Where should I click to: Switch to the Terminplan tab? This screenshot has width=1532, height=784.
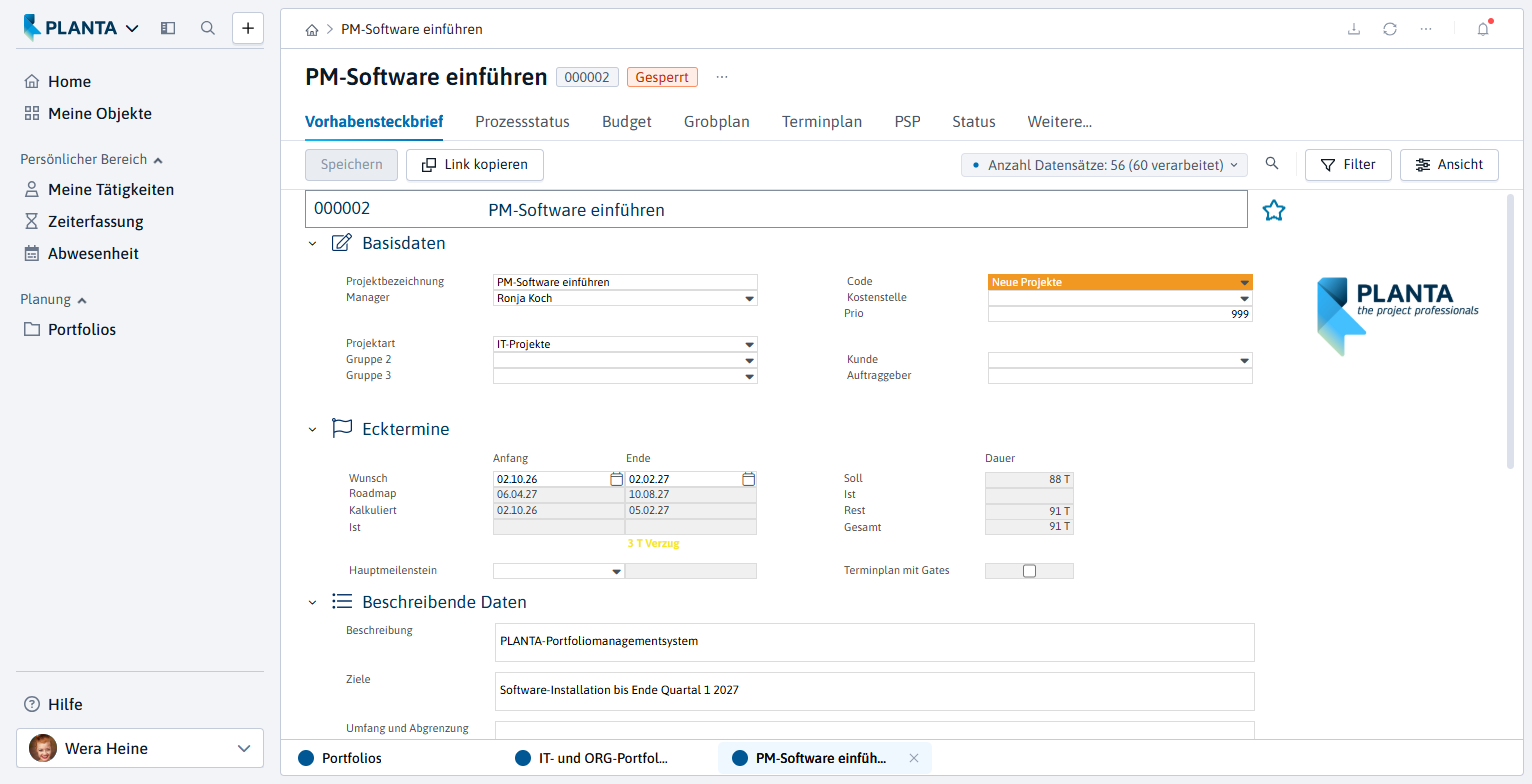click(822, 122)
